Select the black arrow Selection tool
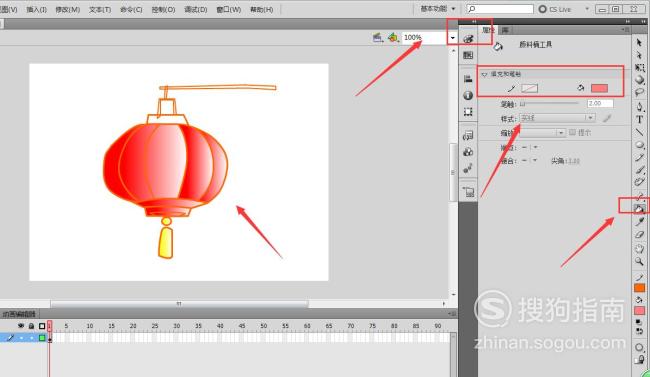The width and height of the screenshot is (650, 377). pos(639,42)
